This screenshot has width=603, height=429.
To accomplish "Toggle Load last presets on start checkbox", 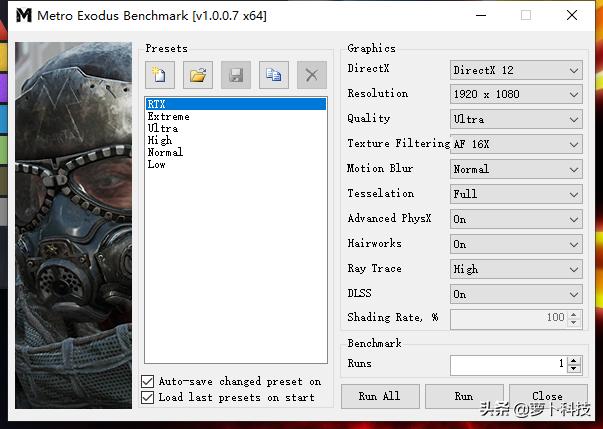I will click(x=147, y=397).
